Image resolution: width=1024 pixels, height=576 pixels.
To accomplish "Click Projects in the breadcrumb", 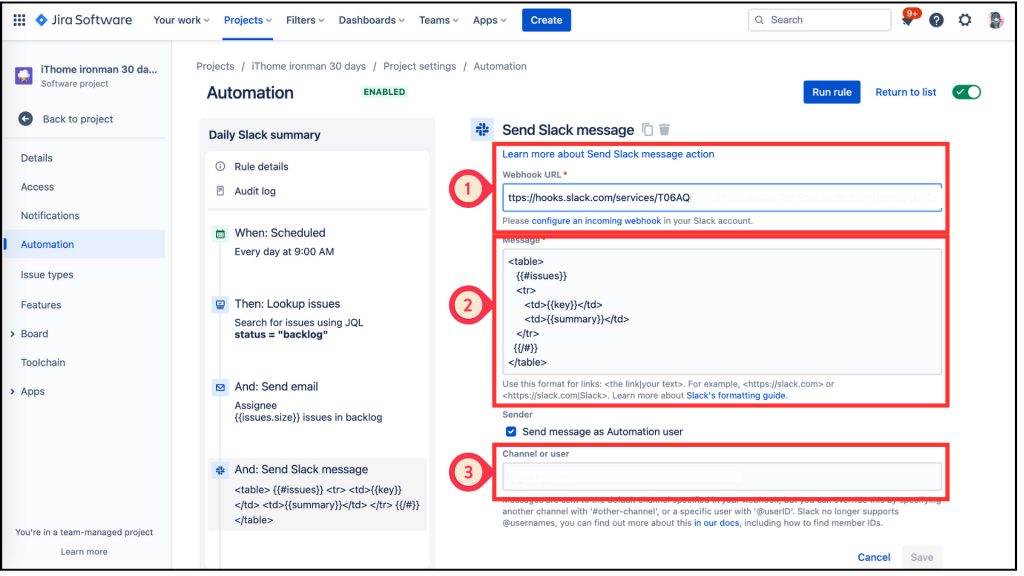I will tap(215, 66).
